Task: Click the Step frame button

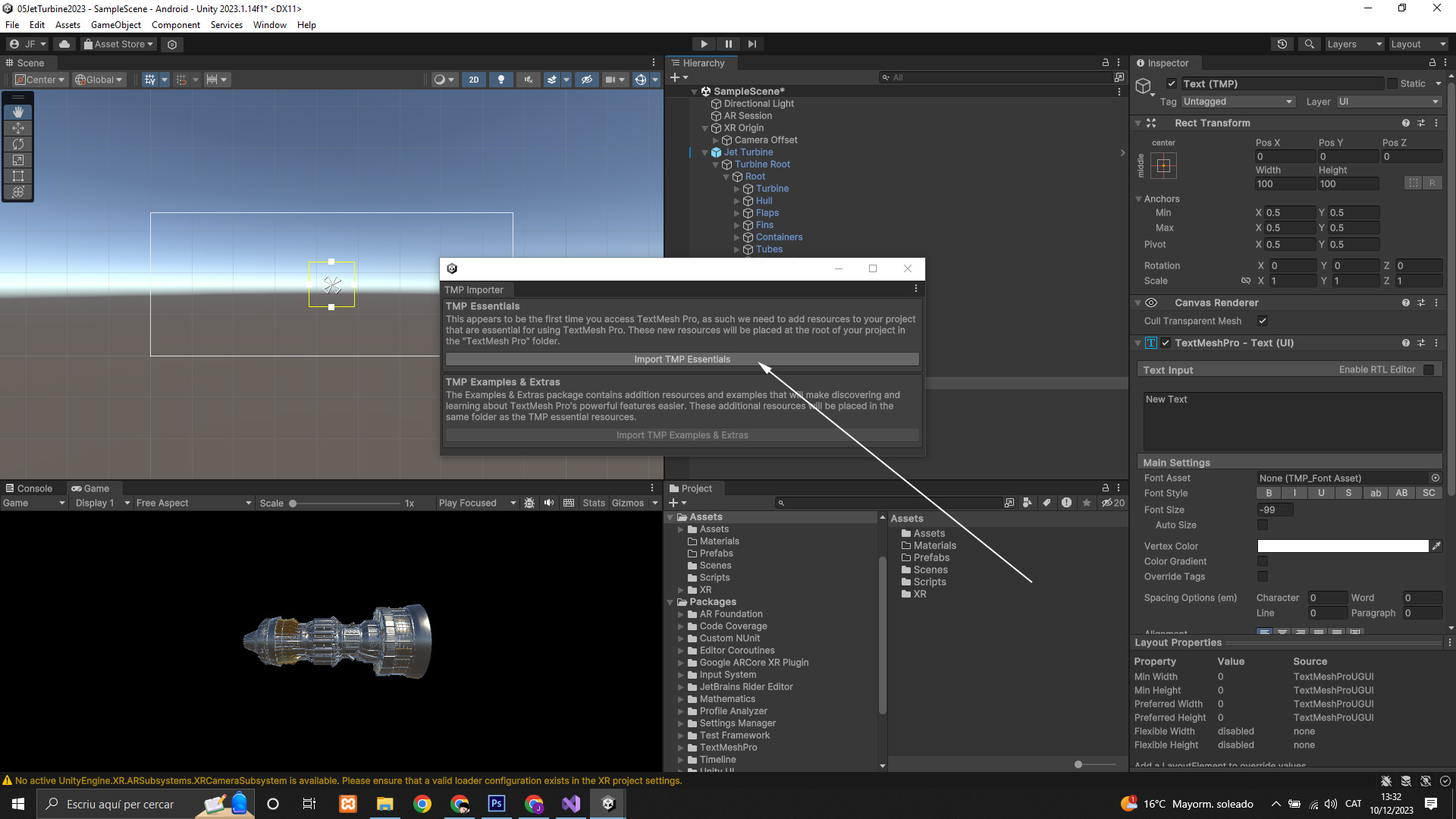Action: click(x=752, y=44)
